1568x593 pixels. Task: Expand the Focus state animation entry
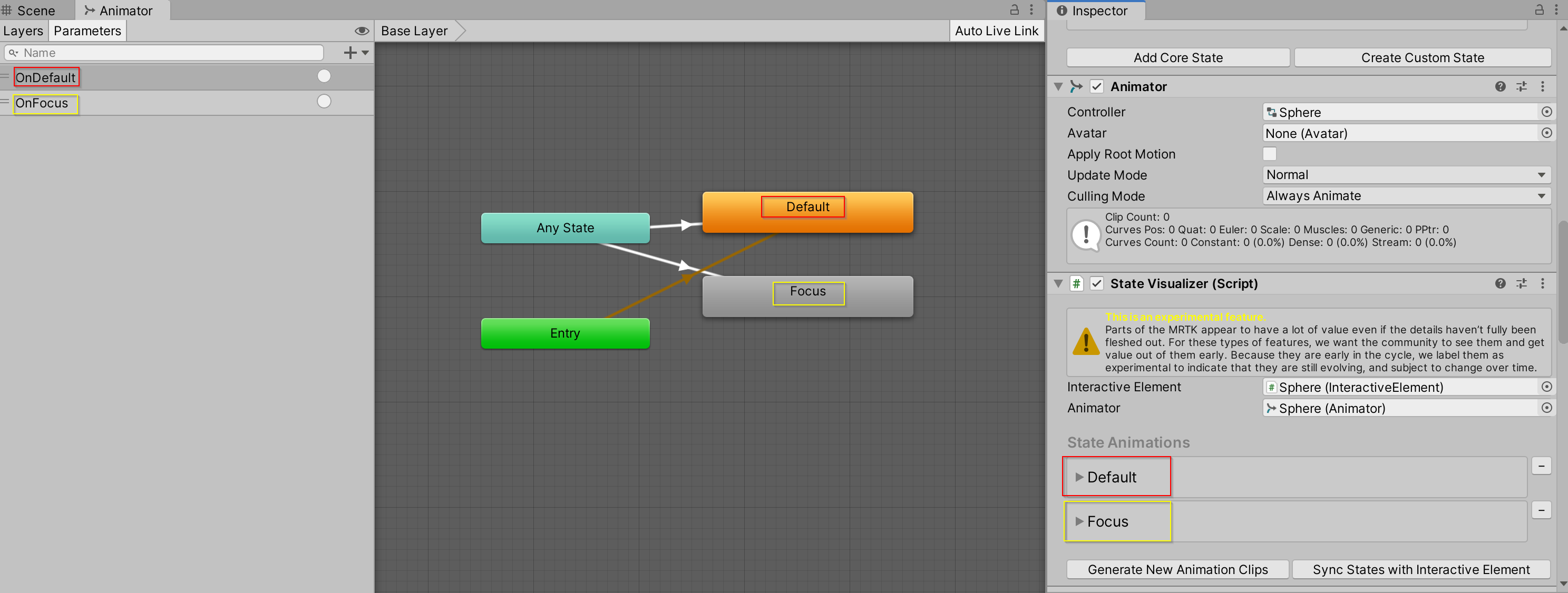tap(1079, 521)
